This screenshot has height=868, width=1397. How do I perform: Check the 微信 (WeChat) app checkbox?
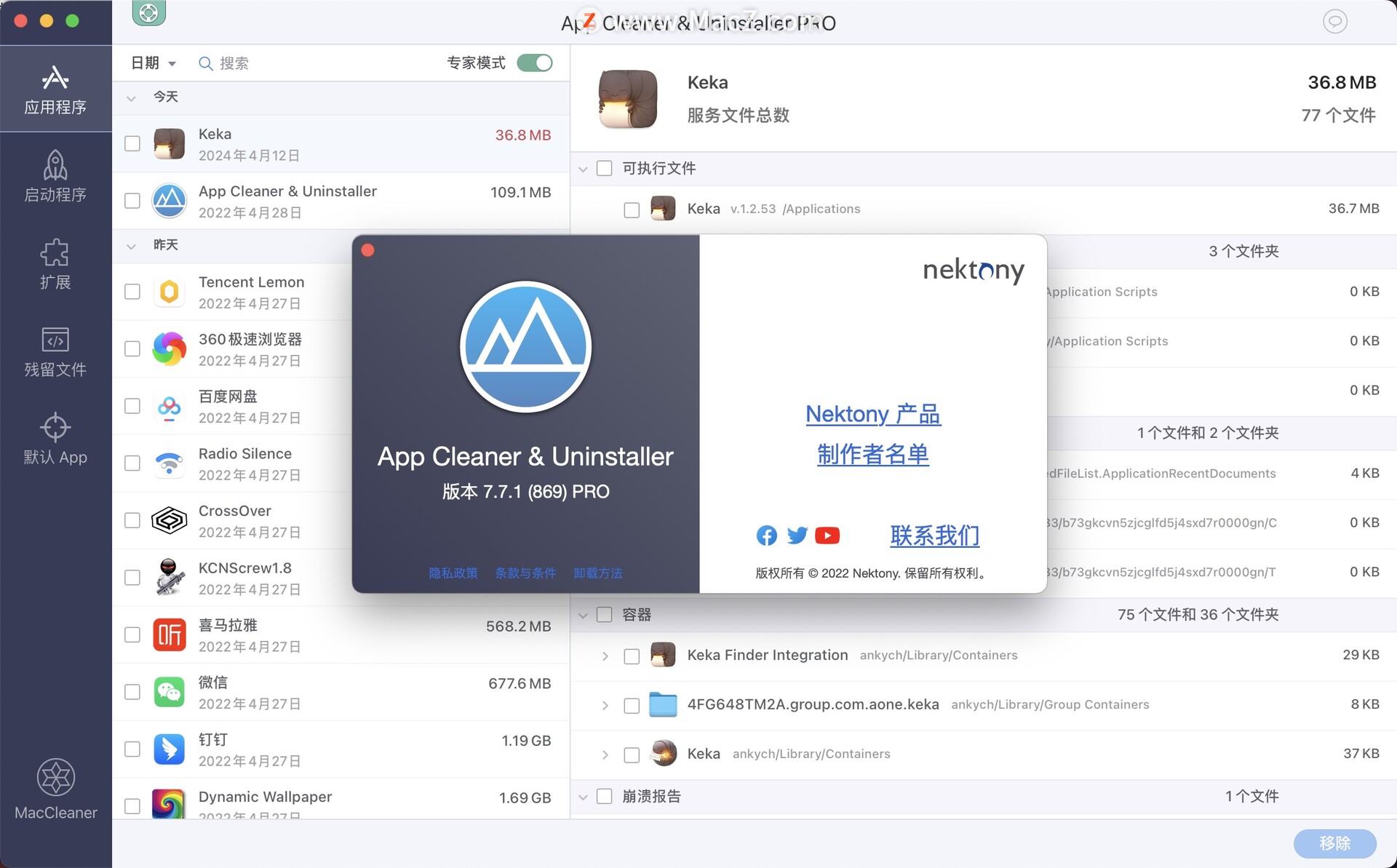click(x=132, y=692)
